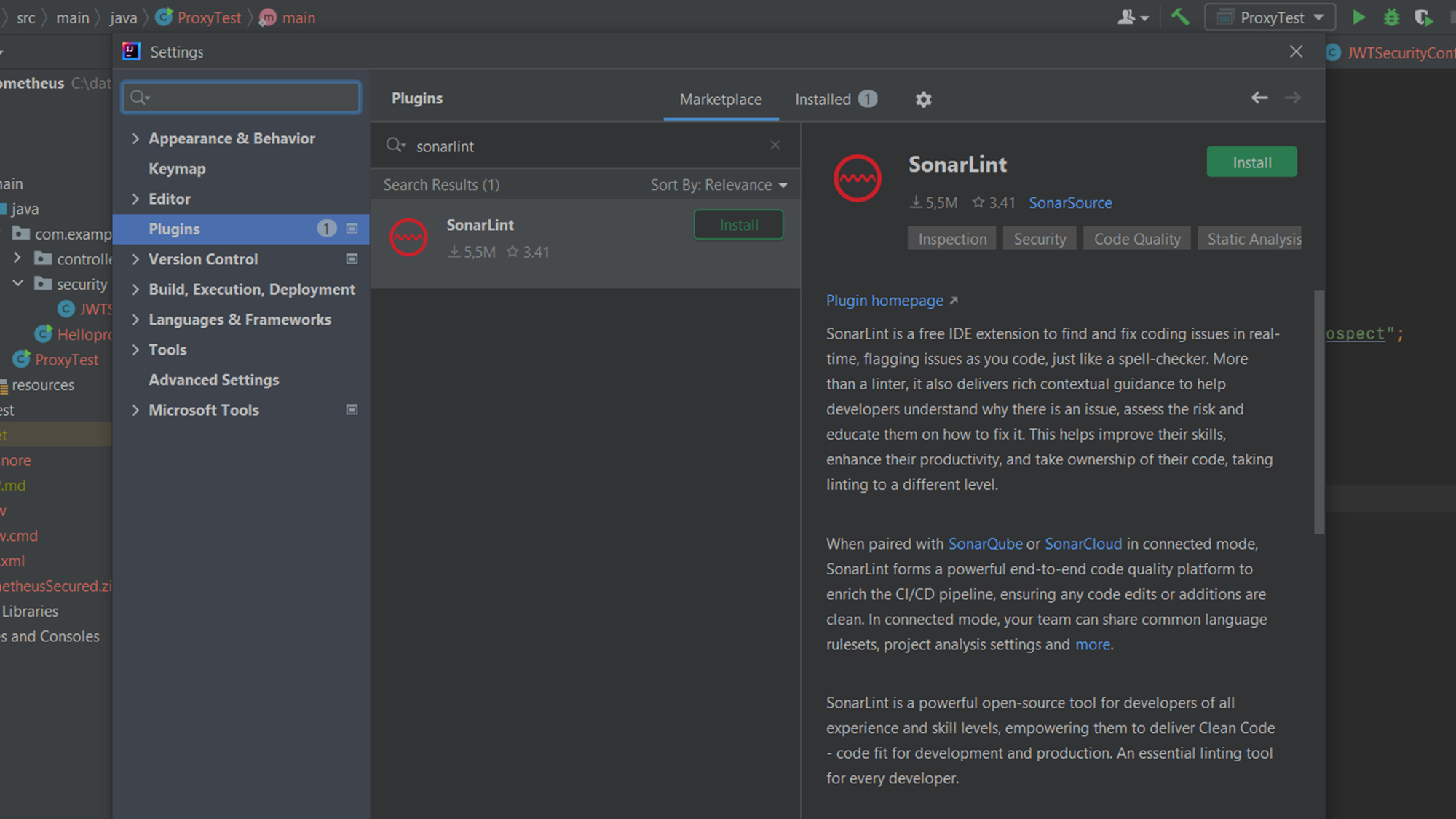Open Sort By Relevance dropdown
This screenshot has width=1456, height=819.
(x=719, y=185)
